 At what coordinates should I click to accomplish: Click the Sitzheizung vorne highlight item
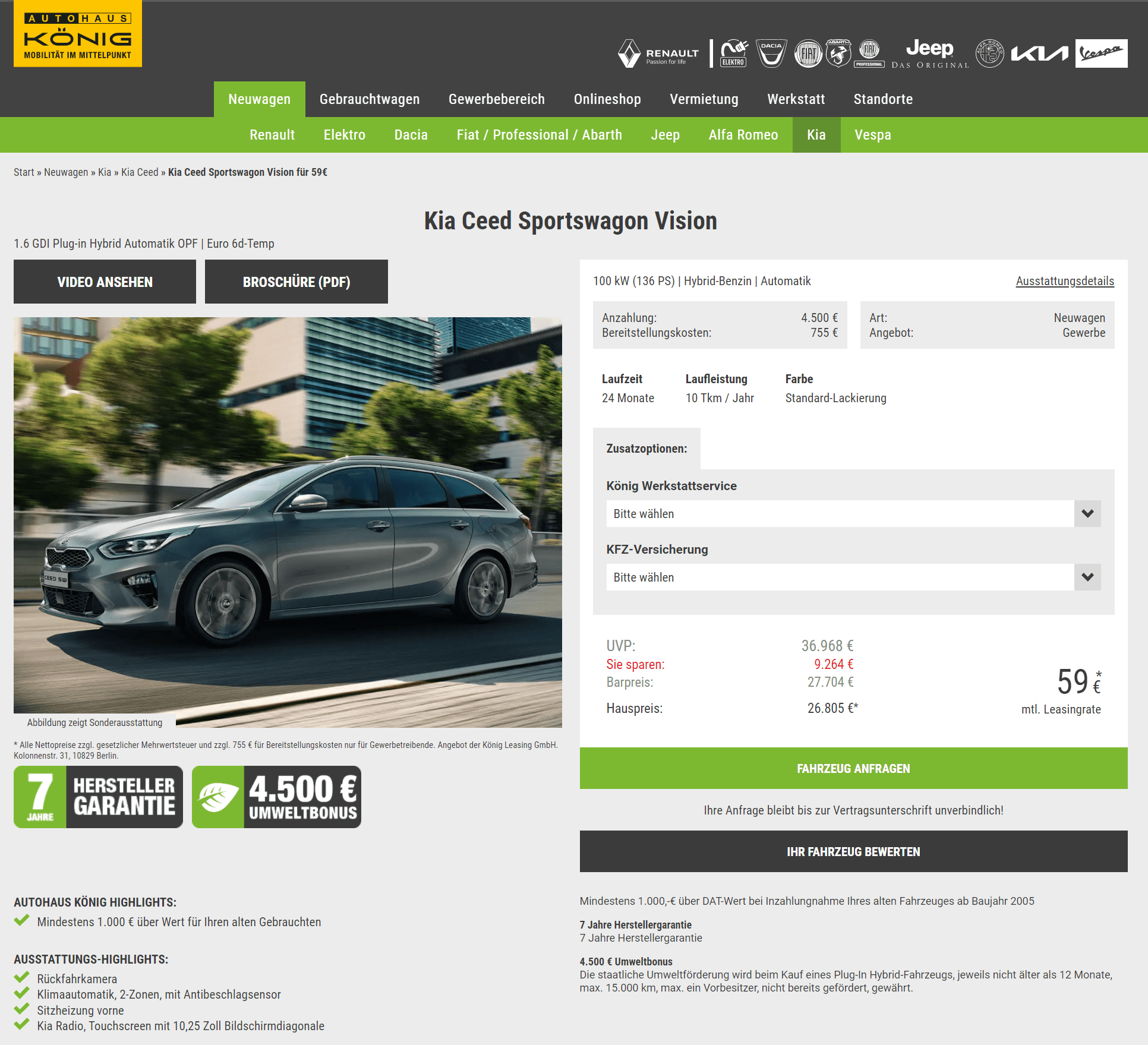[81, 1010]
